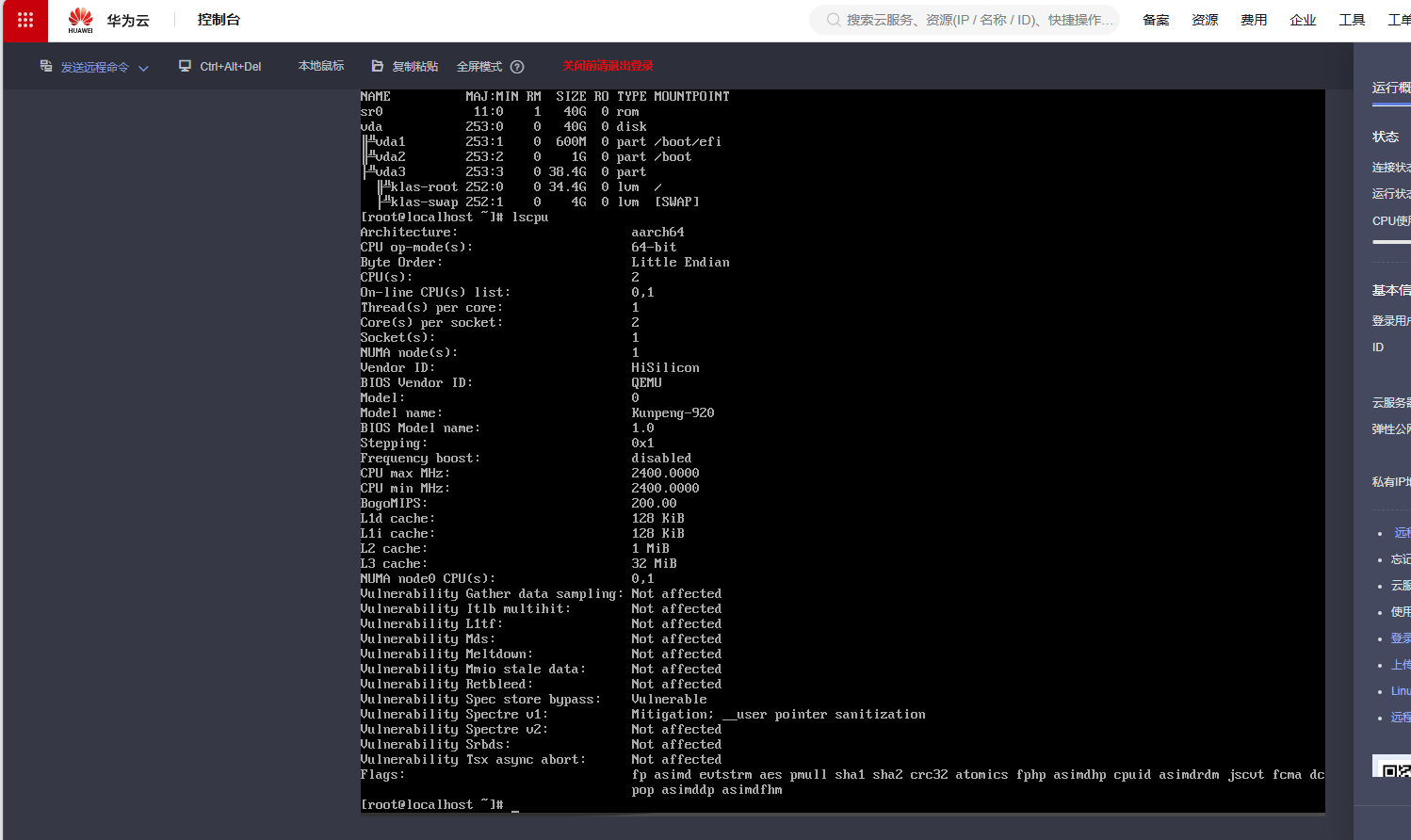This screenshot has width=1411, height=840.
Task: Open the 资源 menu
Action: coord(1205,20)
